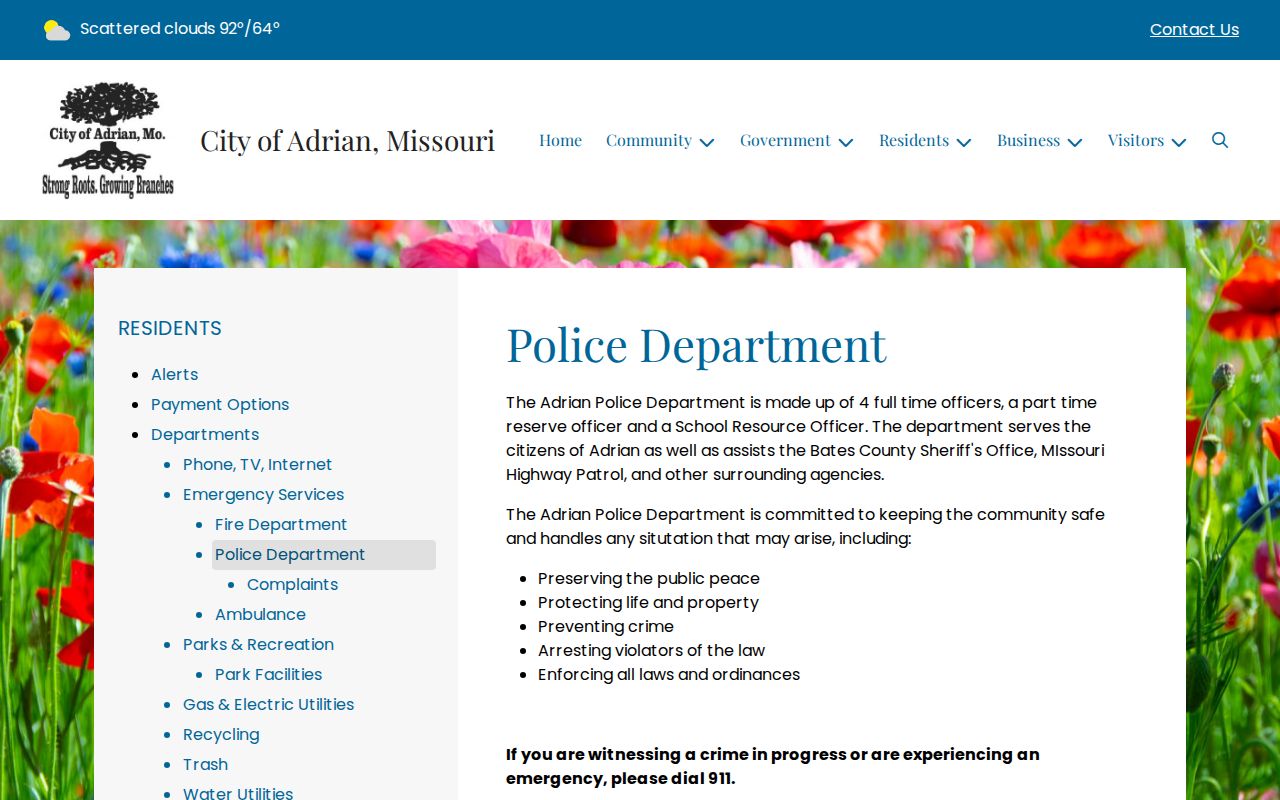Open the Business nav item
This screenshot has width=1280, height=800.
[1028, 140]
